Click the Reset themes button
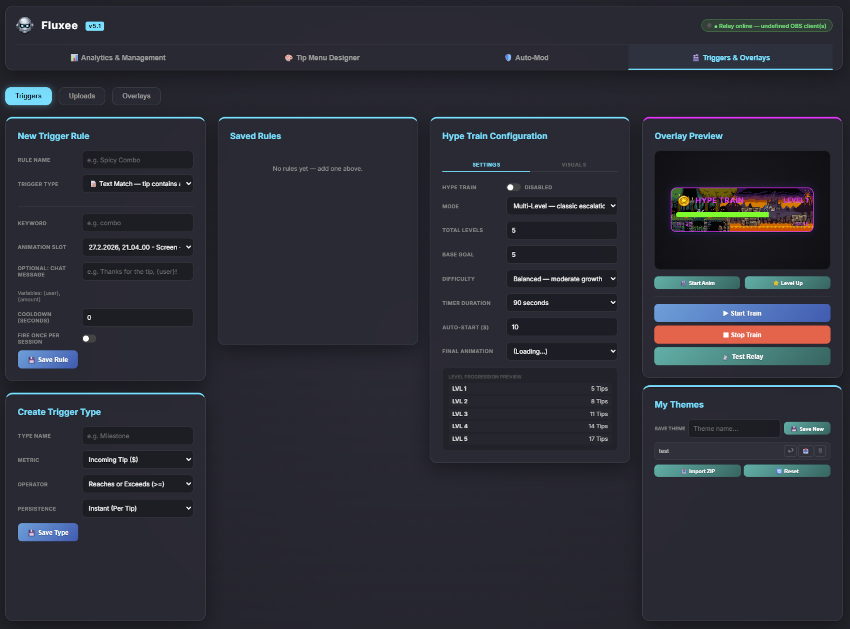The height and width of the screenshot is (629, 850). click(787, 471)
